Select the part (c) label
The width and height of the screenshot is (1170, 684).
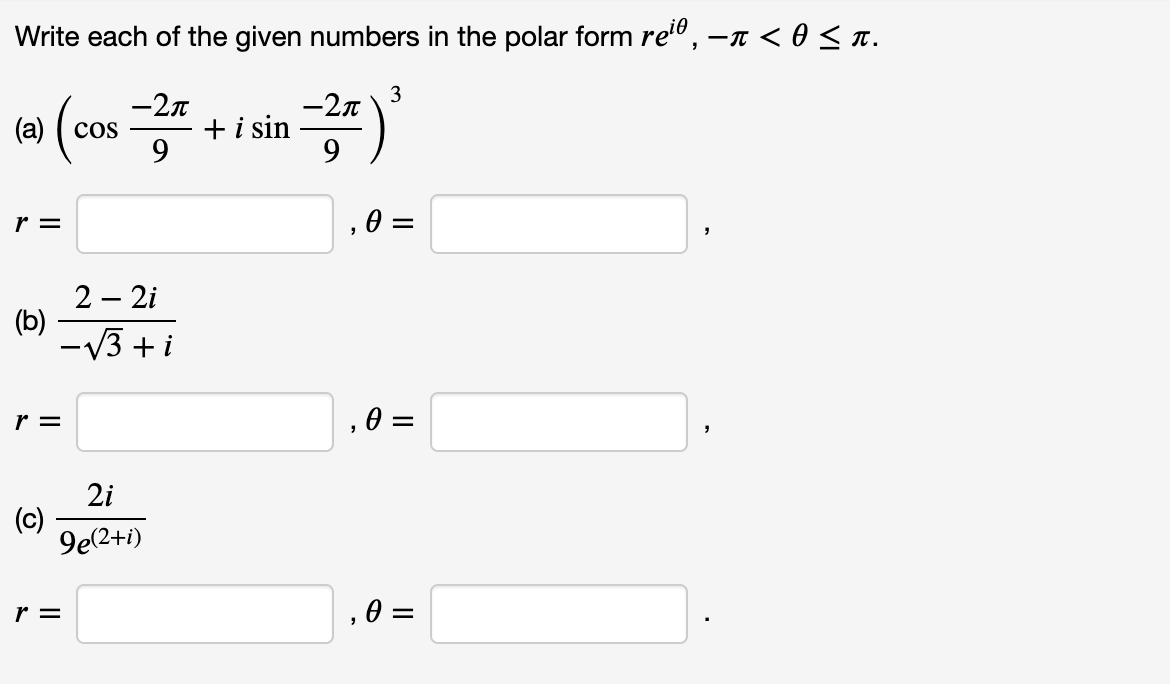(30, 517)
